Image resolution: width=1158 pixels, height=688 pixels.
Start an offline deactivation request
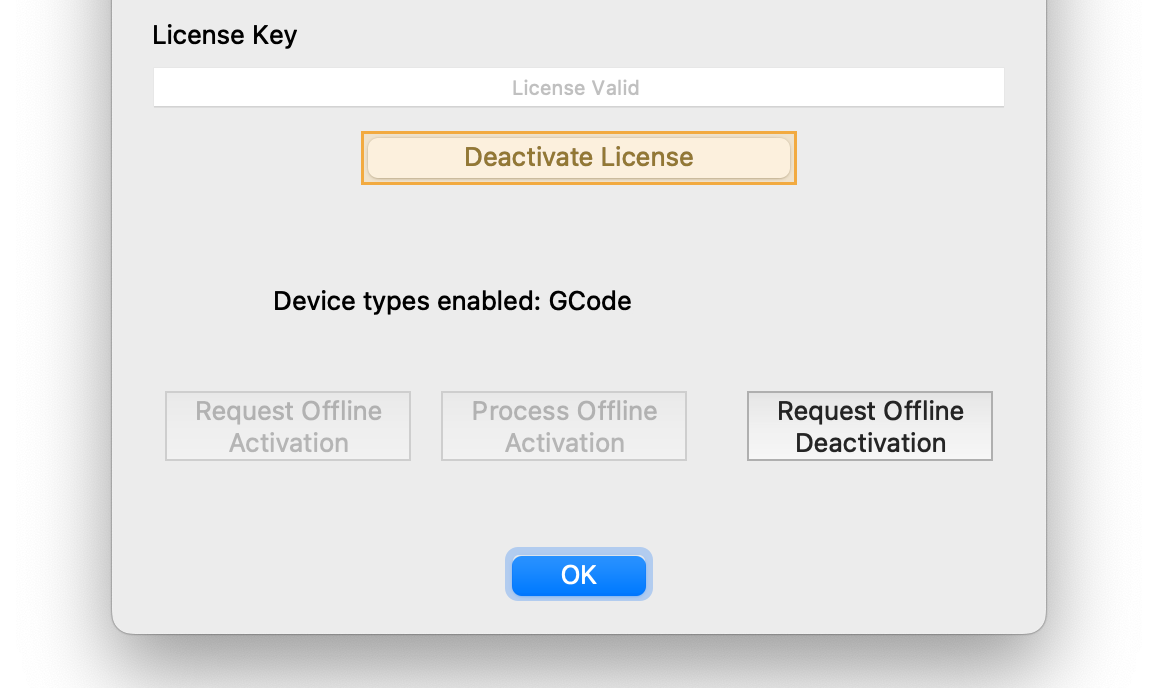point(870,426)
